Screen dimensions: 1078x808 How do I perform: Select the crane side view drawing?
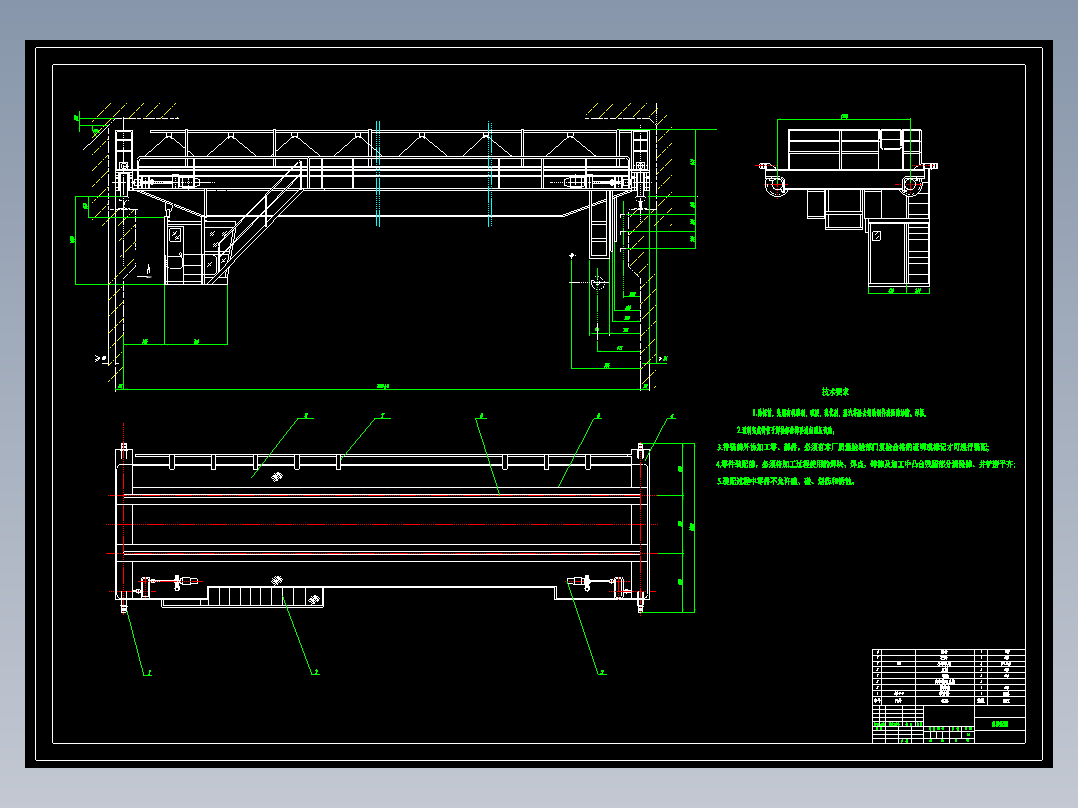pos(847,205)
